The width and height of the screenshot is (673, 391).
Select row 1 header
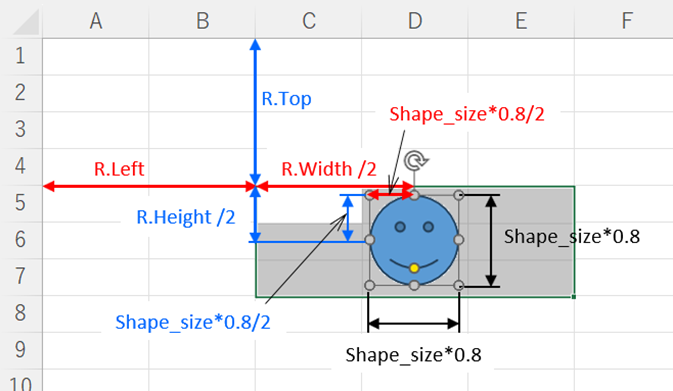tap(21, 56)
